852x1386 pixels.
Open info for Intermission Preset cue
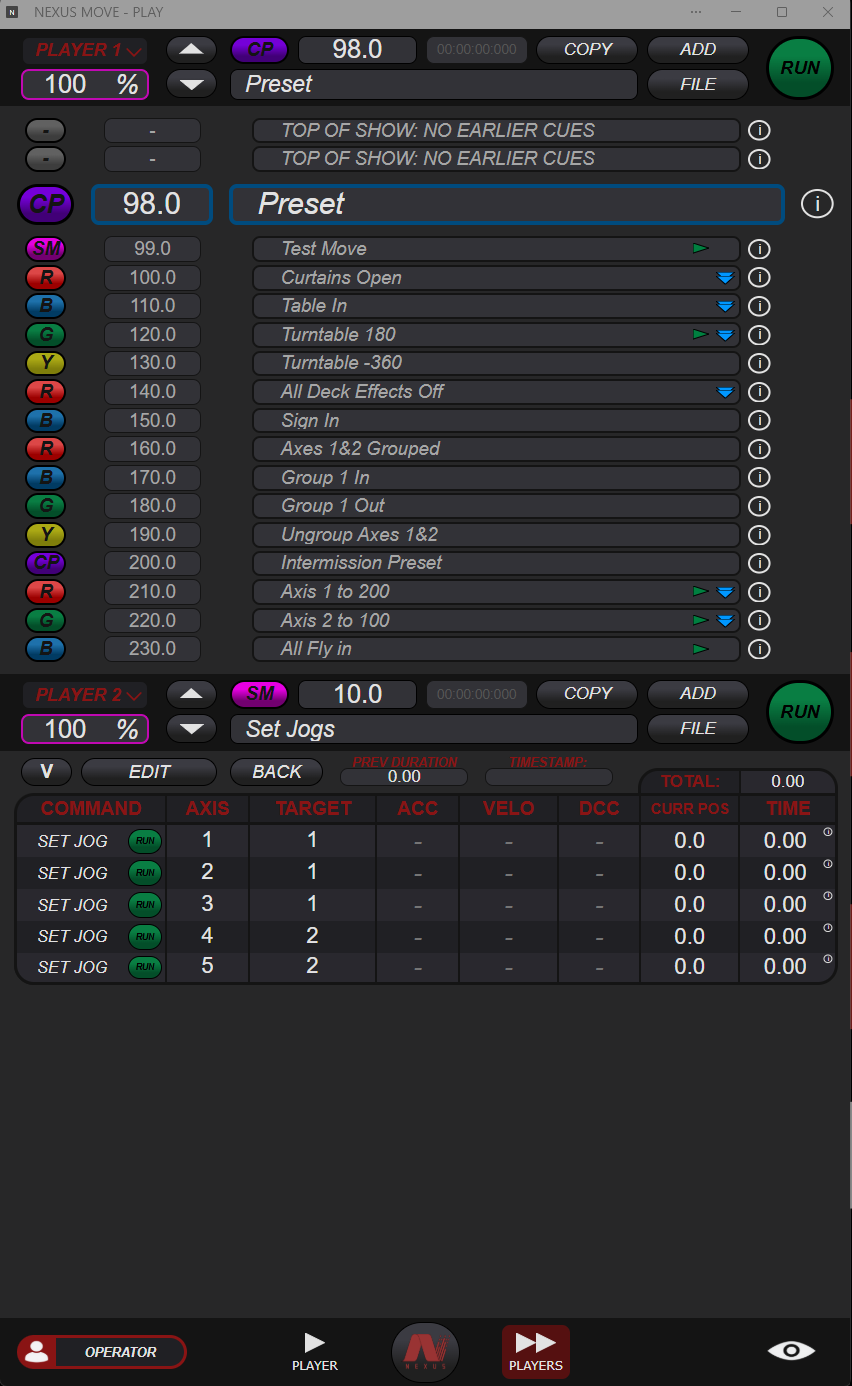pos(759,563)
